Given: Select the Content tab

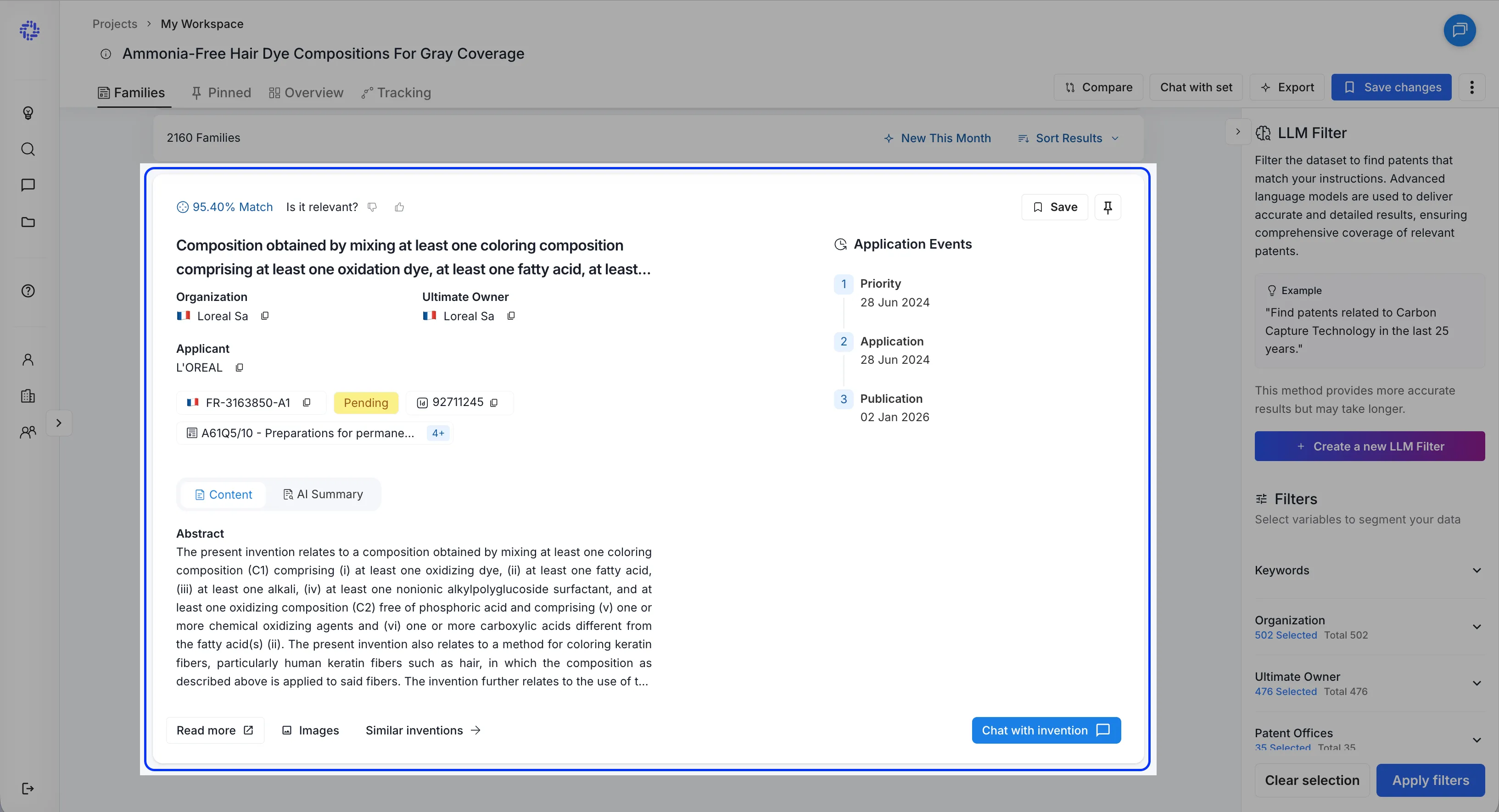Looking at the screenshot, I should [224, 495].
